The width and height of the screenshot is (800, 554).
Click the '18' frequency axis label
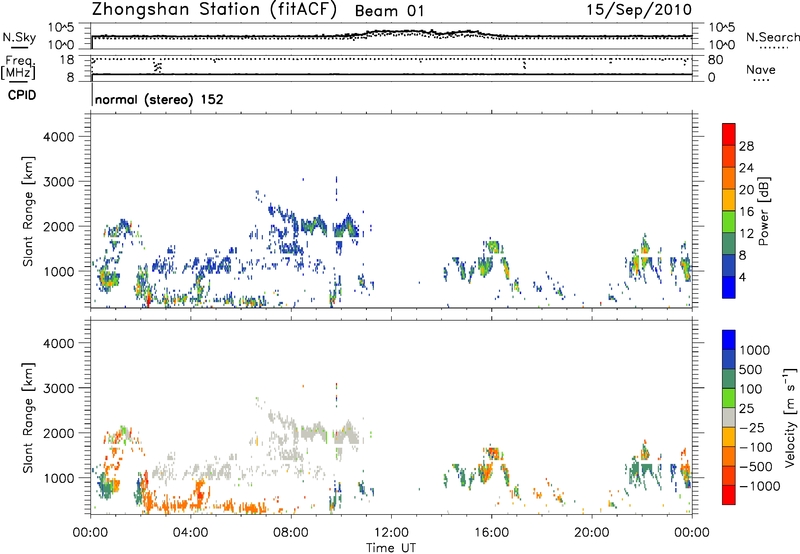67,60
